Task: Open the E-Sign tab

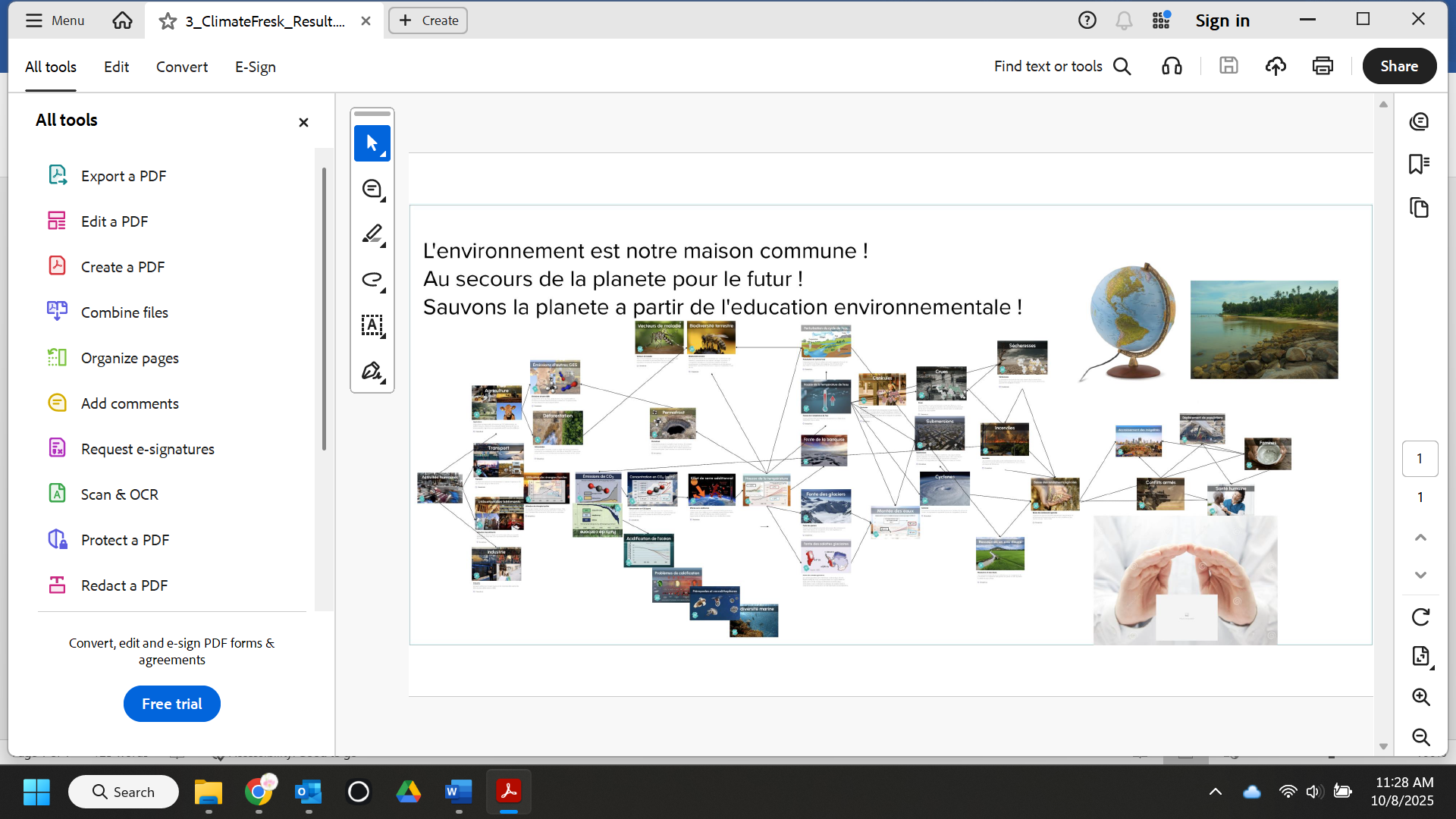Action: pos(255,67)
